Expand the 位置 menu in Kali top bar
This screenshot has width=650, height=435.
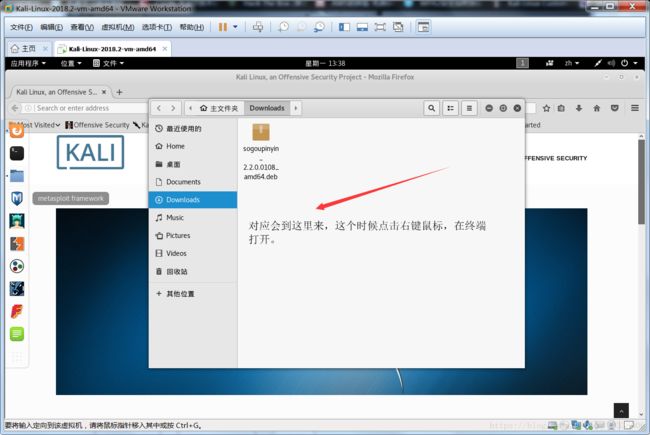(71, 63)
